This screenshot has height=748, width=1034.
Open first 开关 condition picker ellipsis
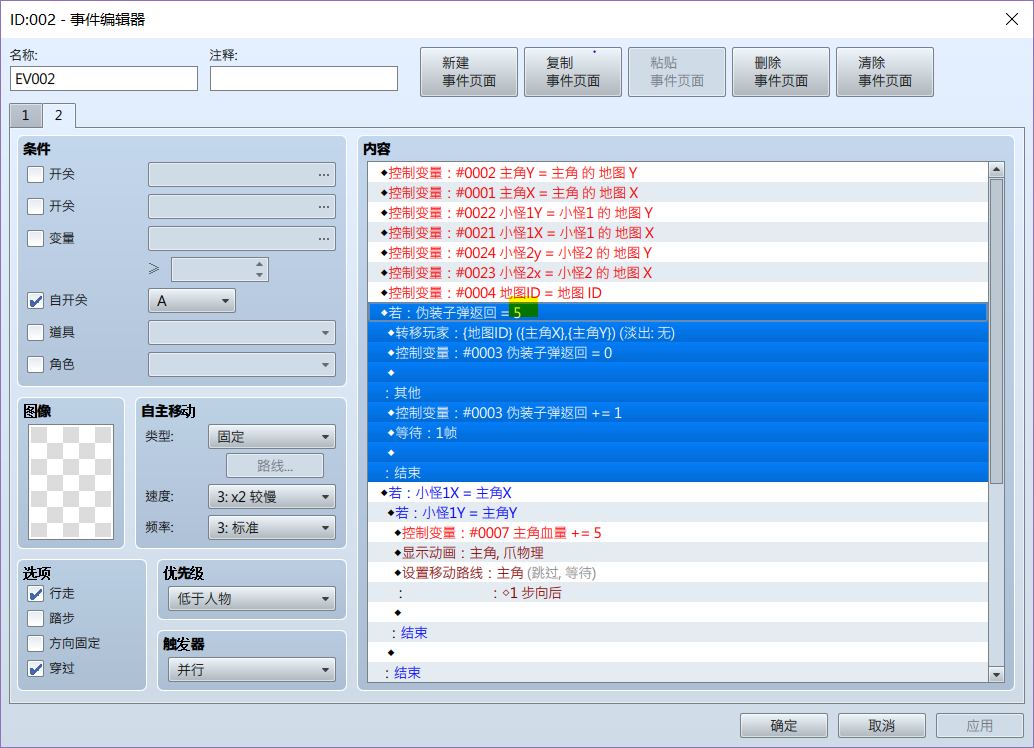tap(323, 175)
